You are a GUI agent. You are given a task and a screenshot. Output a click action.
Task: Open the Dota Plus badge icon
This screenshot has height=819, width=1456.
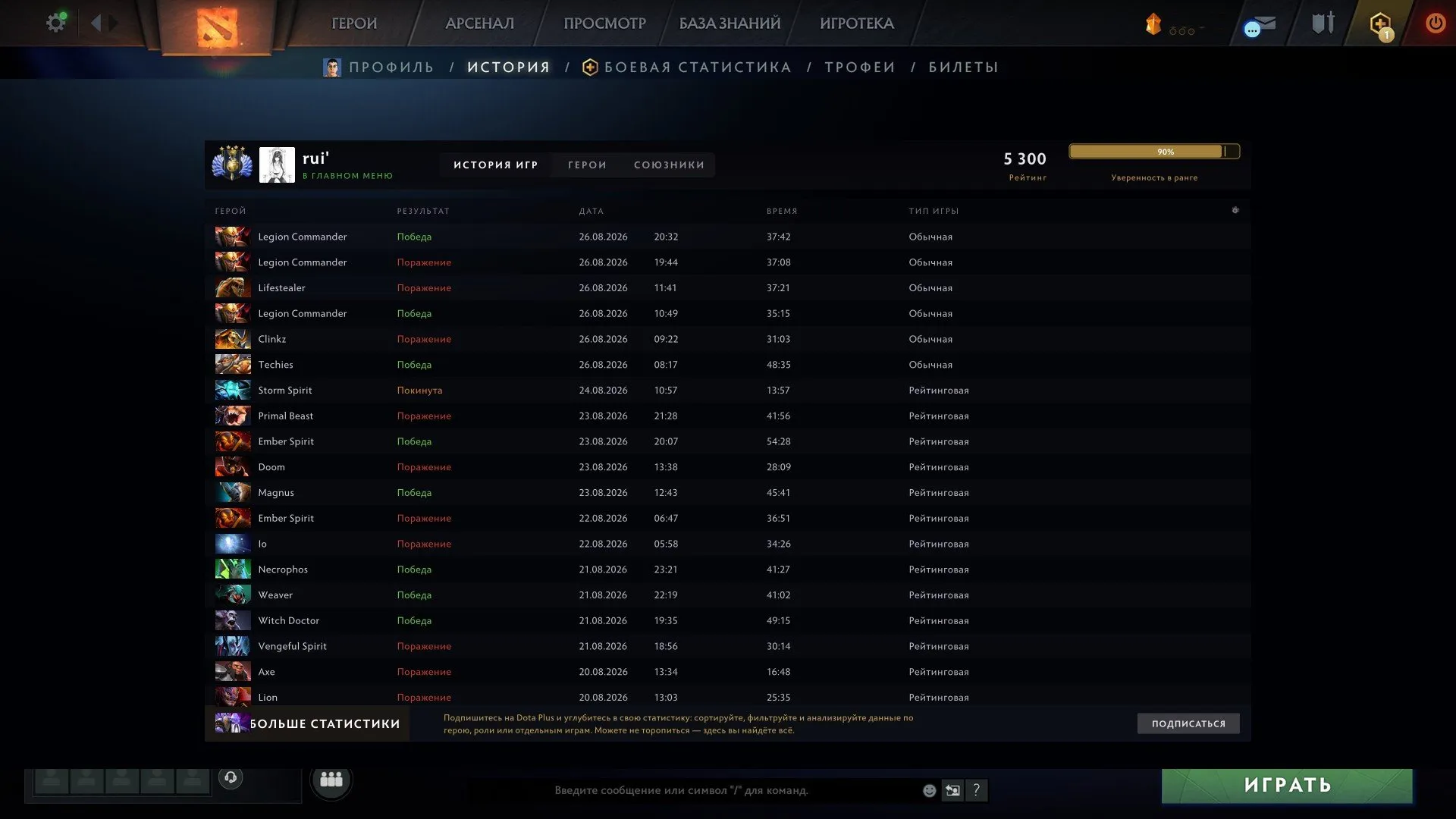1381,25
